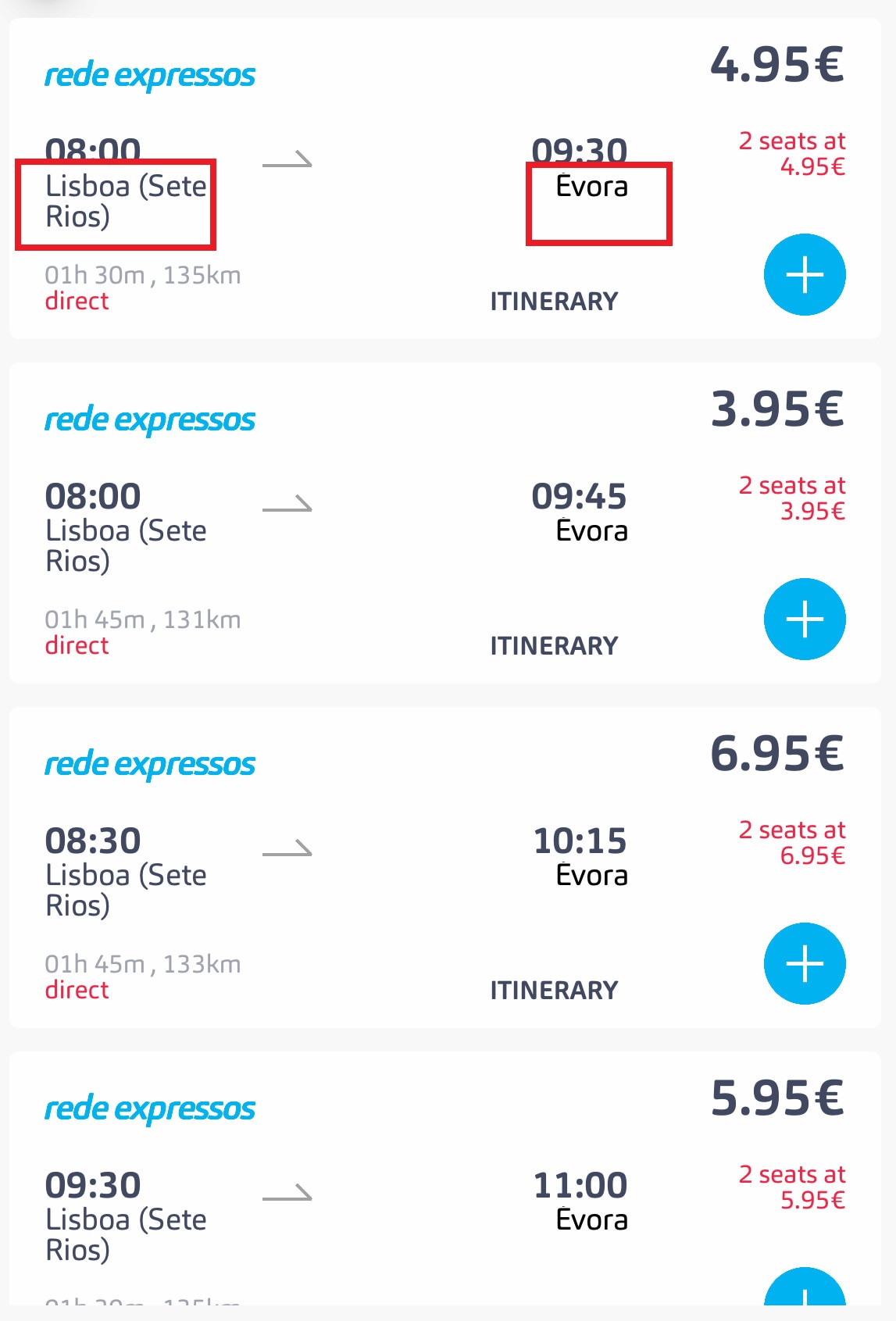Select the 3.95€ fare price
The width and height of the screenshot is (896, 1321).
pos(777,409)
